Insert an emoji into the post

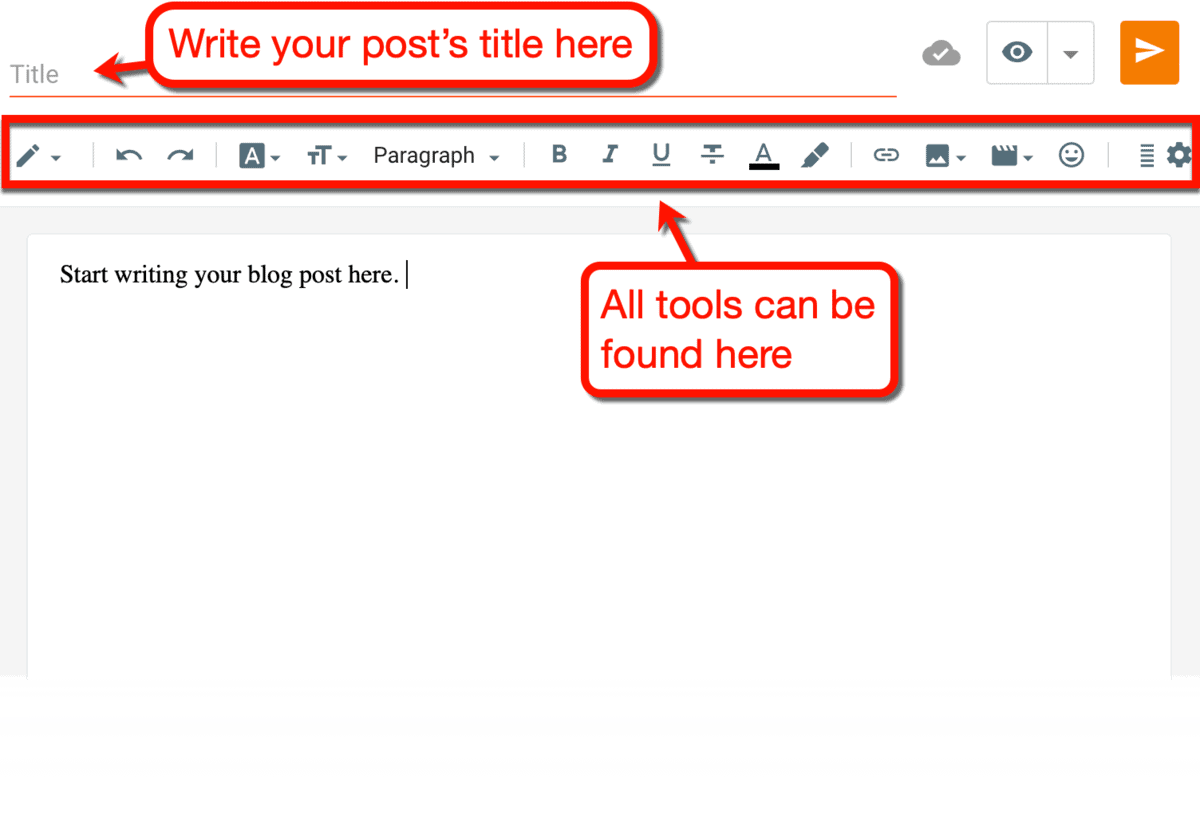tap(1072, 155)
